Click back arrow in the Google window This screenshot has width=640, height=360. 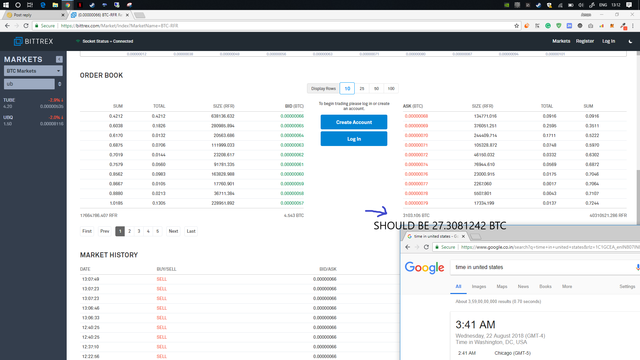407,247
